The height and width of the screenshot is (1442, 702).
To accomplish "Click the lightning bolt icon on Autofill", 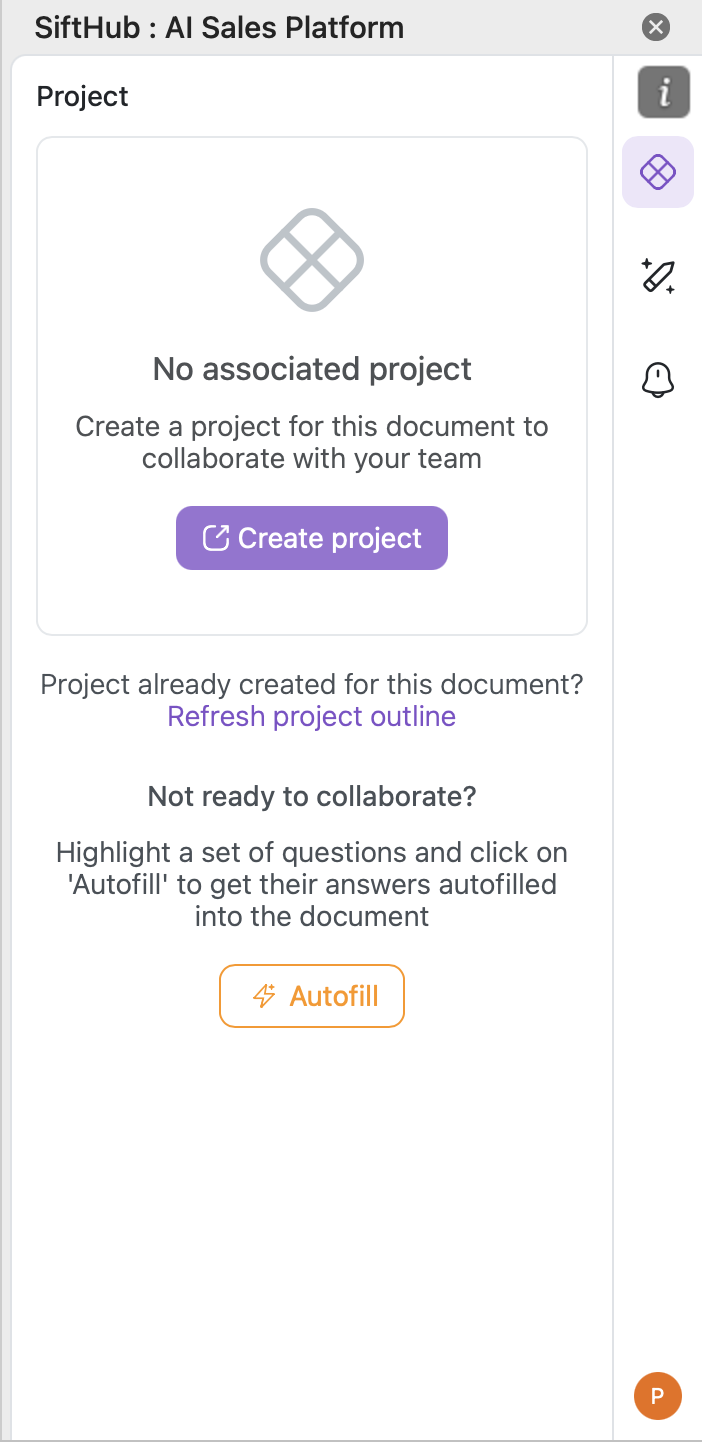I will point(264,996).
